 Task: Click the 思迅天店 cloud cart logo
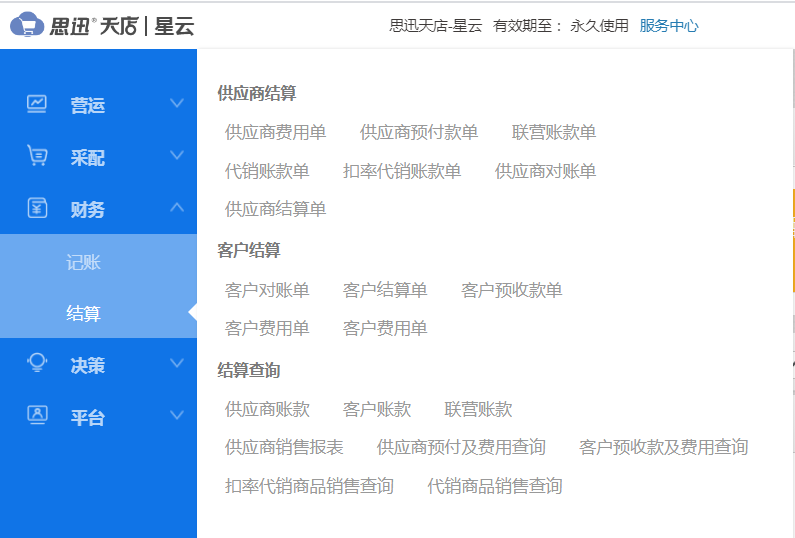pos(27,25)
